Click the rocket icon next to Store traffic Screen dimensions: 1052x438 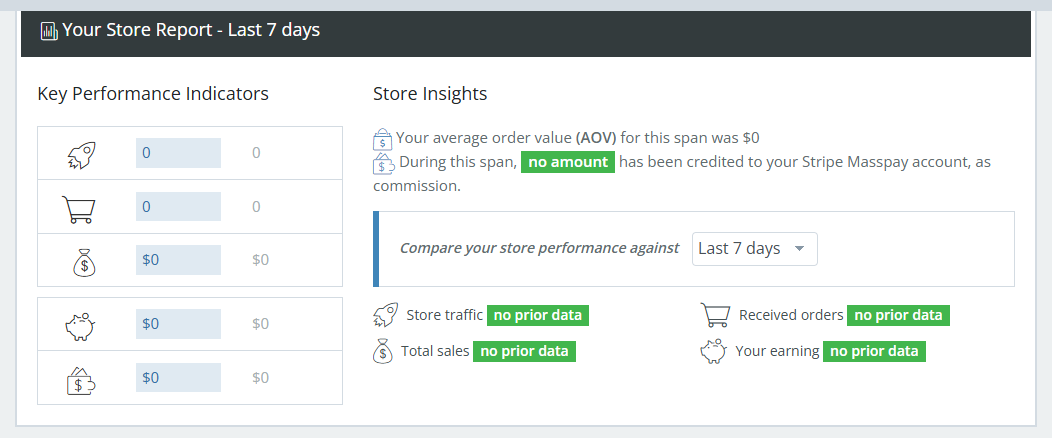385,316
